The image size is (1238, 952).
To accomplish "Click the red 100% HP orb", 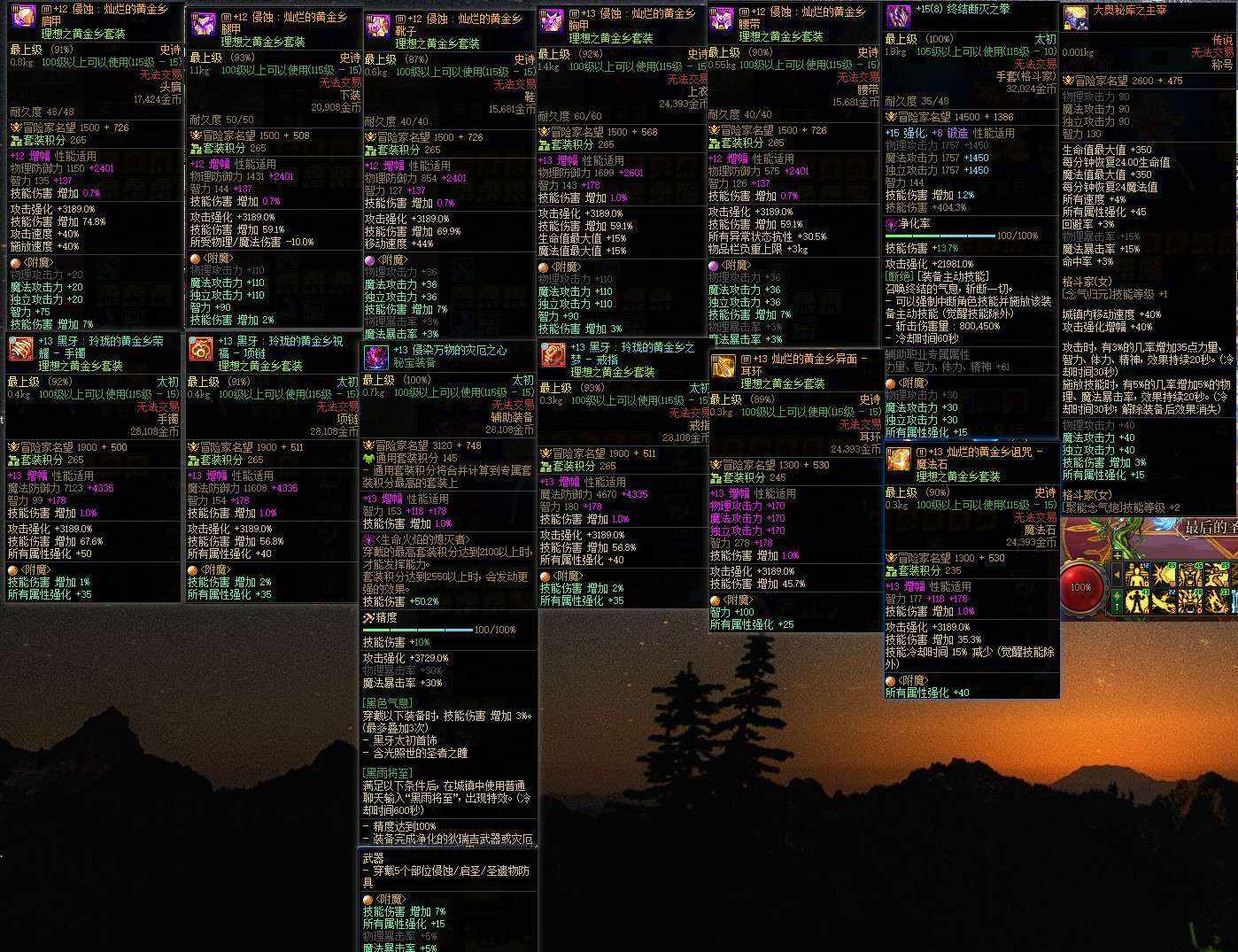I will tap(1081, 586).
